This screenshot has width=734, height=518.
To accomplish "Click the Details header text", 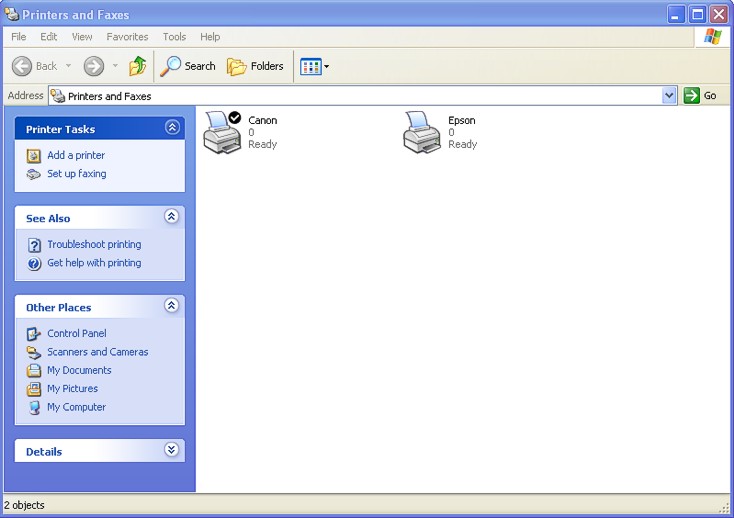I will [44, 452].
